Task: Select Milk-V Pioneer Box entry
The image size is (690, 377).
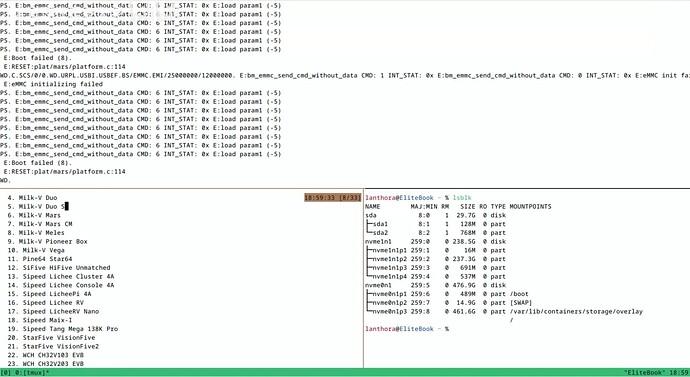Action: point(48,242)
